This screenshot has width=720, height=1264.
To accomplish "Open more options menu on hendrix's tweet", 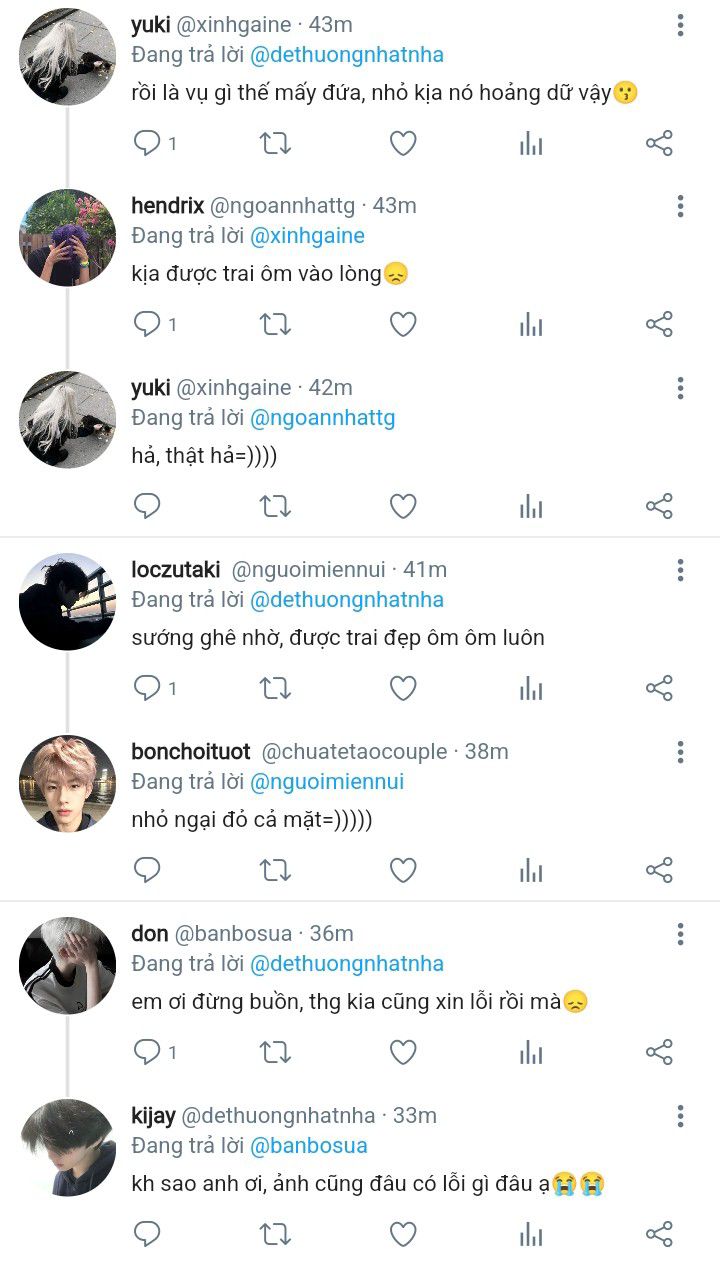I will click(680, 206).
